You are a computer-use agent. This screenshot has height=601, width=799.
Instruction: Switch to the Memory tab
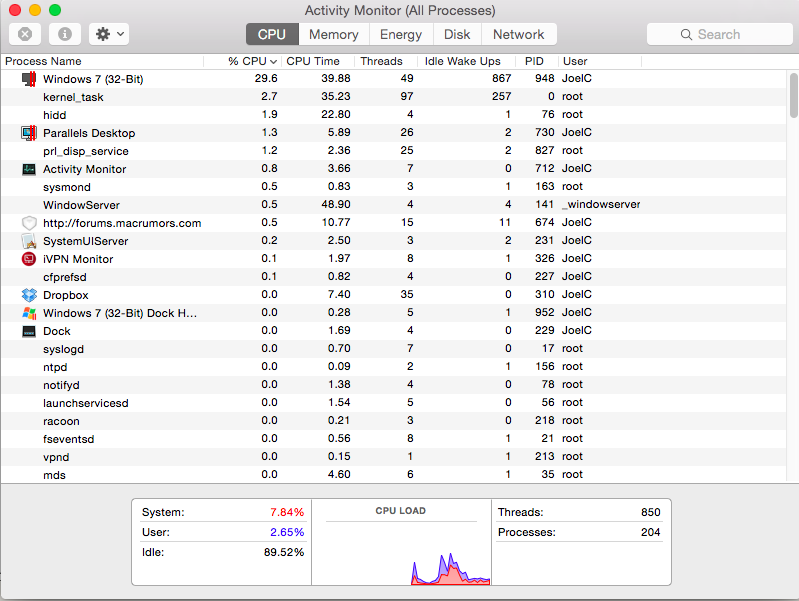pyautogui.click(x=334, y=34)
